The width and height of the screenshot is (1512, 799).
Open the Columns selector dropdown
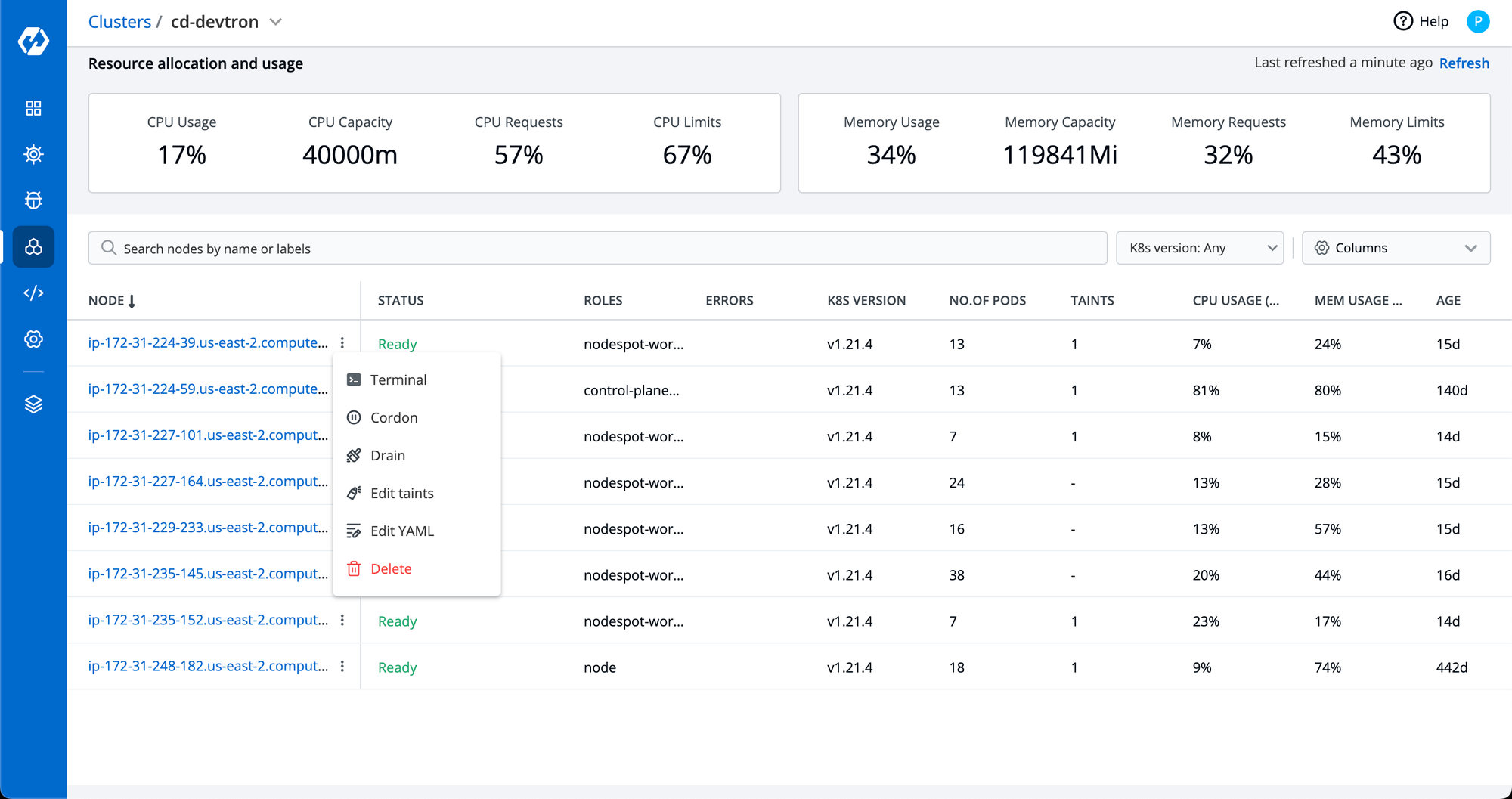pyautogui.click(x=1396, y=248)
